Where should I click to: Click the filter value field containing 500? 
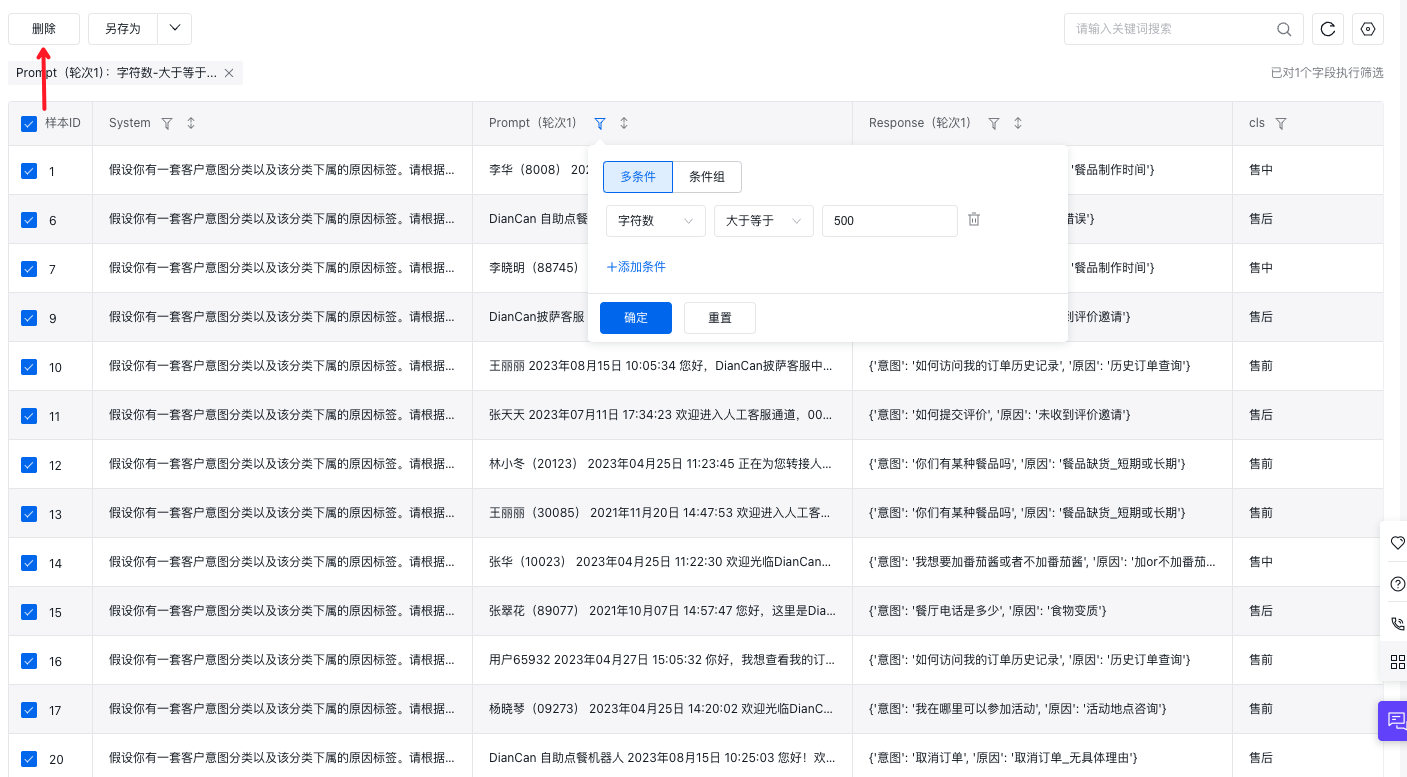coord(890,221)
